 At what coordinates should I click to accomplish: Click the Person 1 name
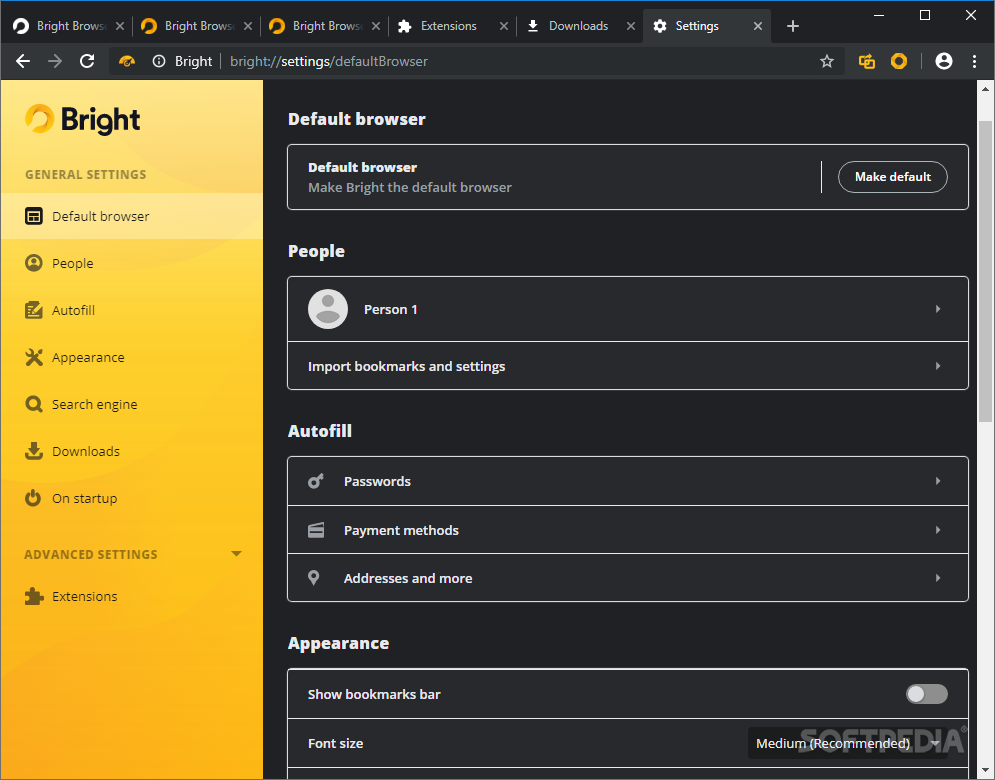click(390, 309)
